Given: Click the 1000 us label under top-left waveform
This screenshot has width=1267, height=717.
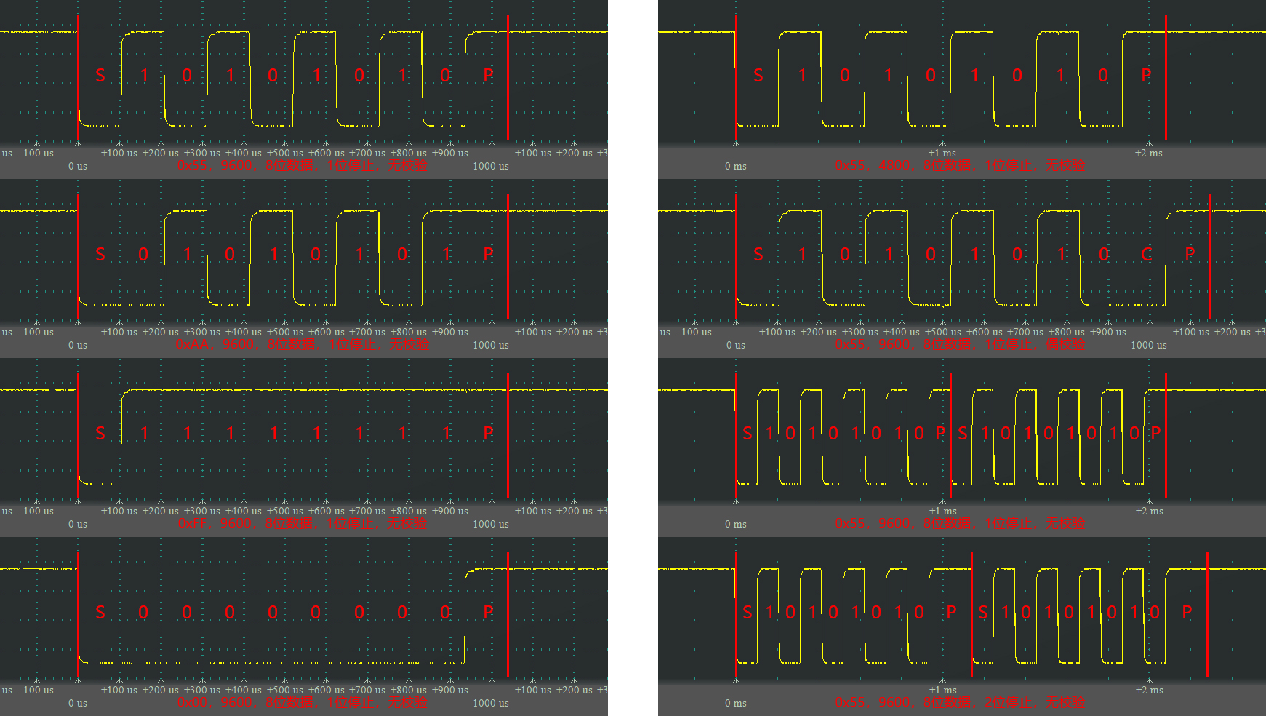Looking at the screenshot, I should click(x=490, y=166).
